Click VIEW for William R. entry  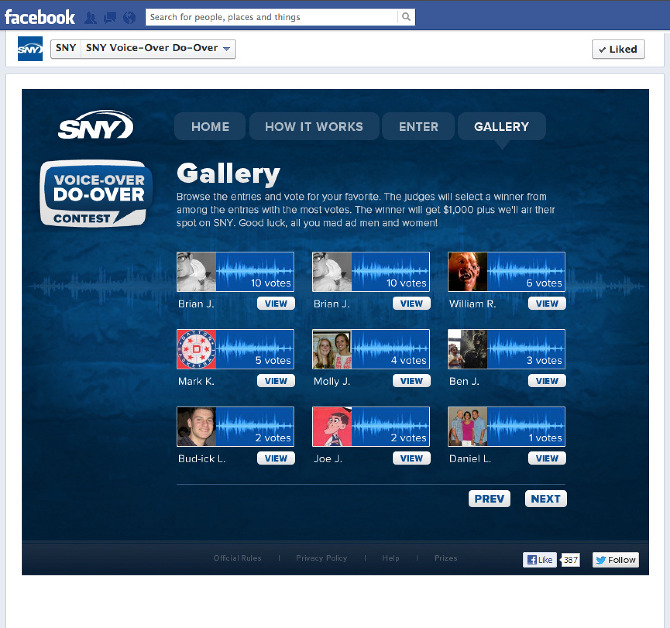547,304
